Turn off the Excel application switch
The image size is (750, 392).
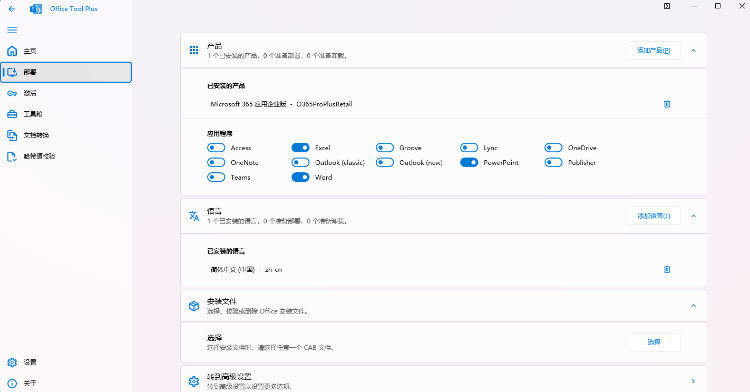(x=300, y=148)
